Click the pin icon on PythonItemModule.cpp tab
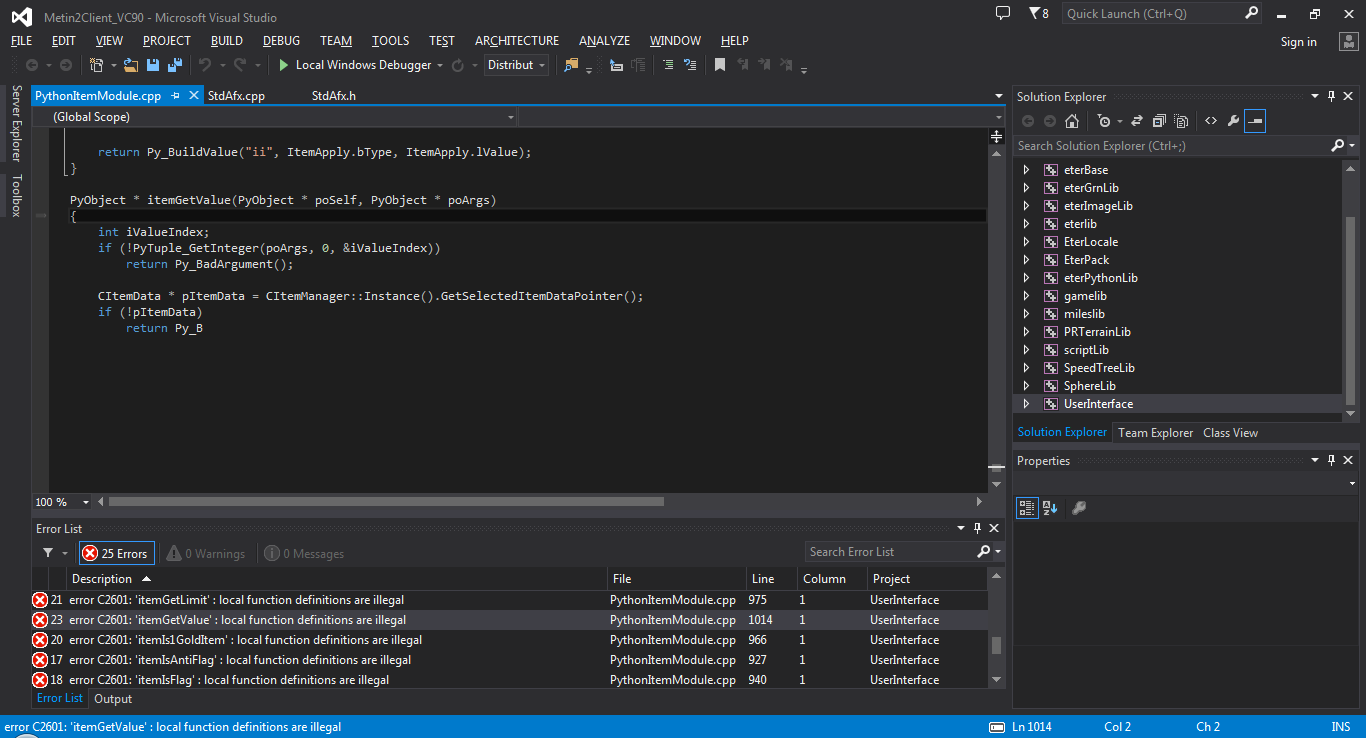This screenshot has width=1366, height=738. pyautogui.click(x=175, y=96)
